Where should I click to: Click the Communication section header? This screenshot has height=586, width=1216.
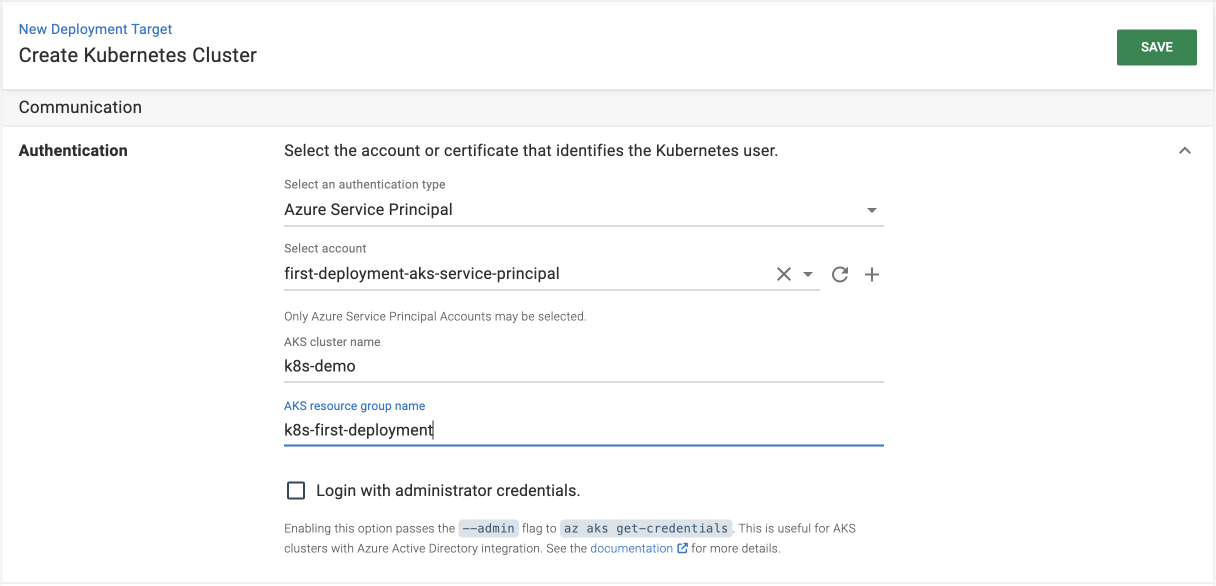(x=80, y=107)
